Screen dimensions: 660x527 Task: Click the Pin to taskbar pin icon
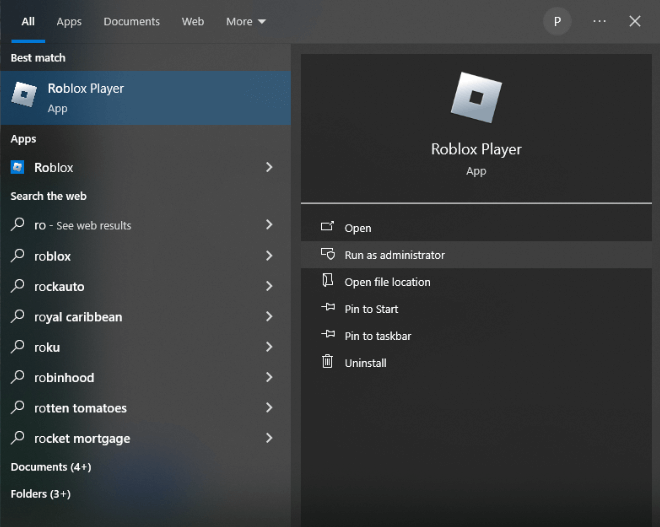point(328,335)
